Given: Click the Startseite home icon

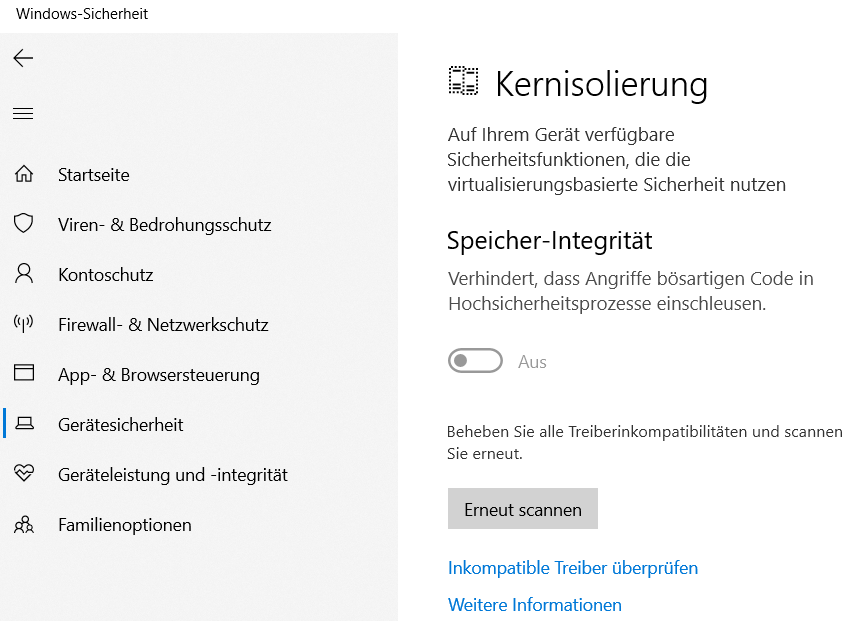Looking at the screenshot, I should (x=24, y=174).
